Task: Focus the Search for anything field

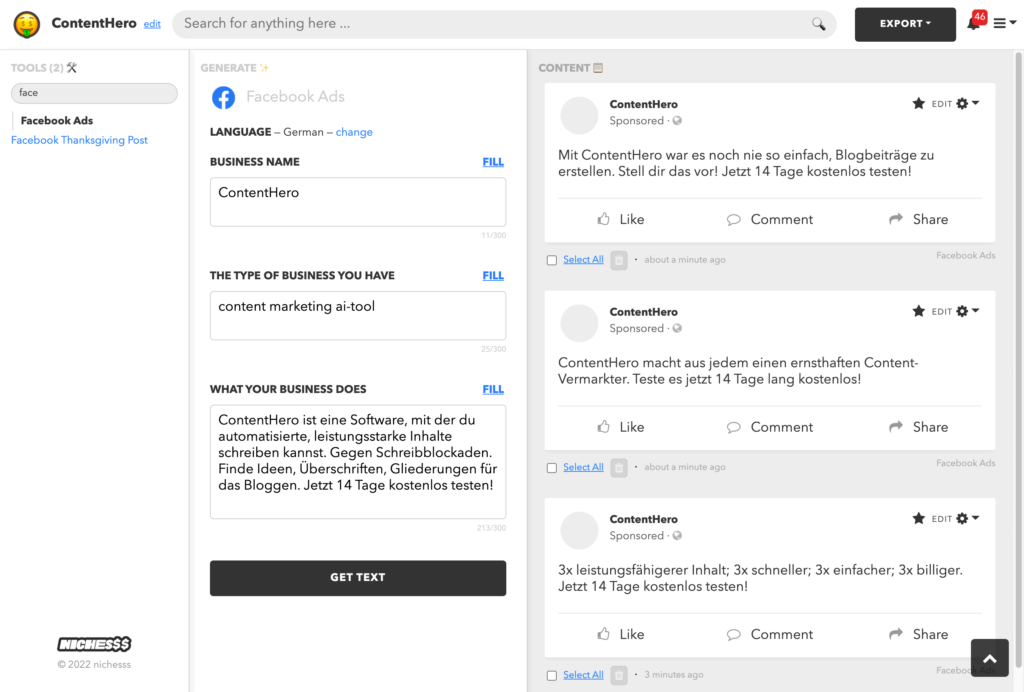Action: click(x=504, y=24)
